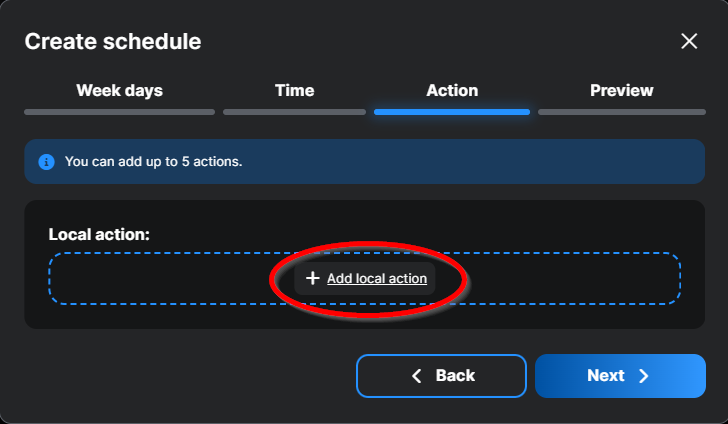Screen dimensions: 728x424
Task: Click the plus icon beside Add local action
Action: [x=312, y=279]
